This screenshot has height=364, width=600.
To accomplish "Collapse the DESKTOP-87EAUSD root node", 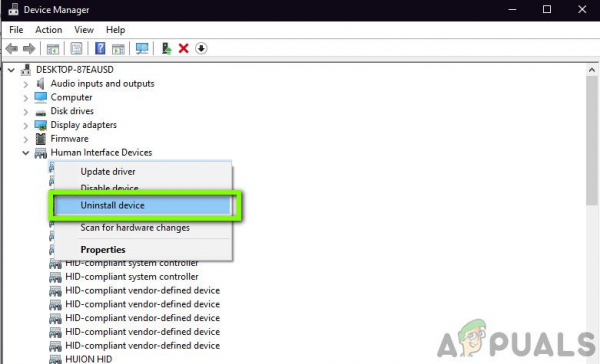I will pyautogui.click(x=11, y=70).
